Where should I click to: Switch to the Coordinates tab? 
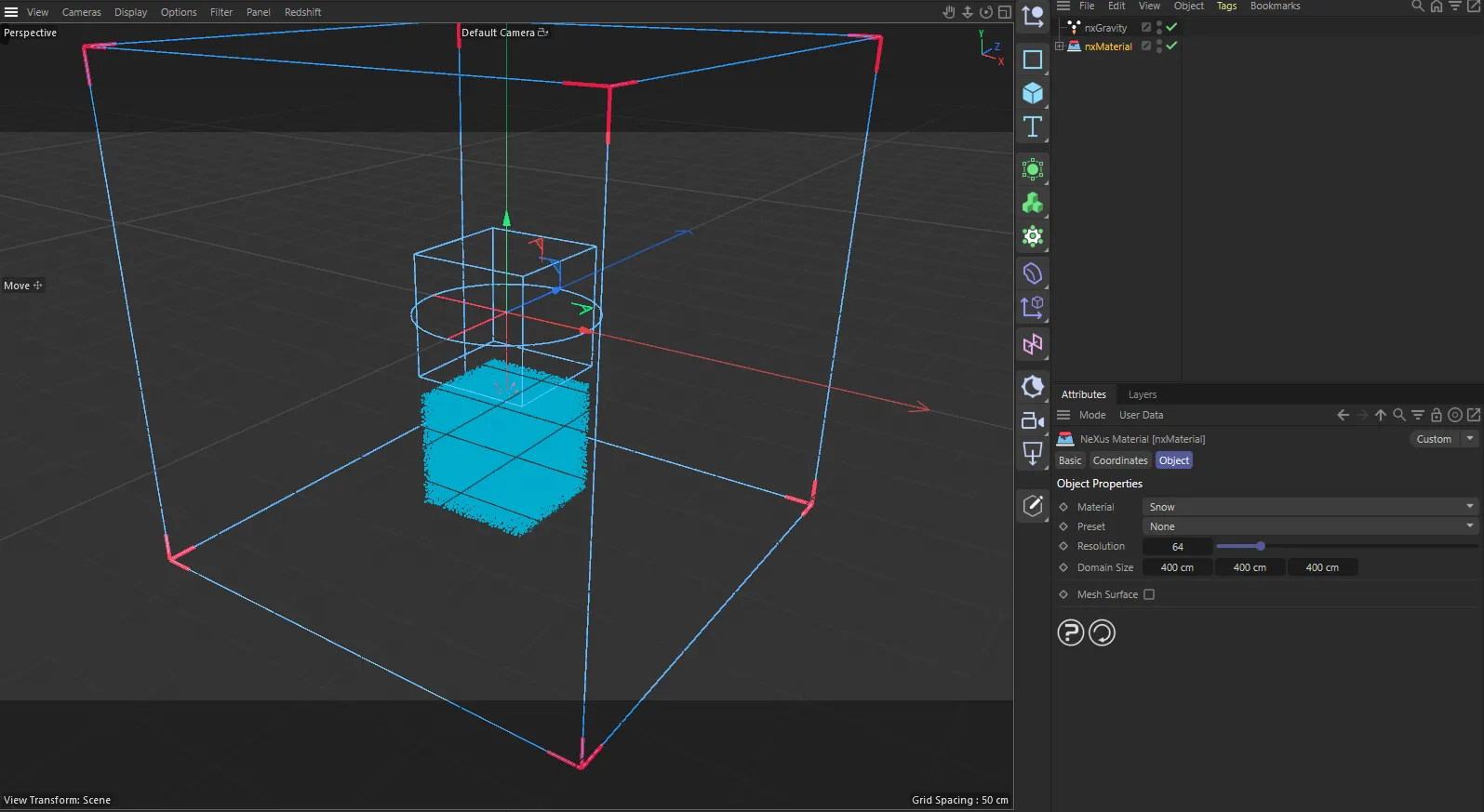(1120, 460)
